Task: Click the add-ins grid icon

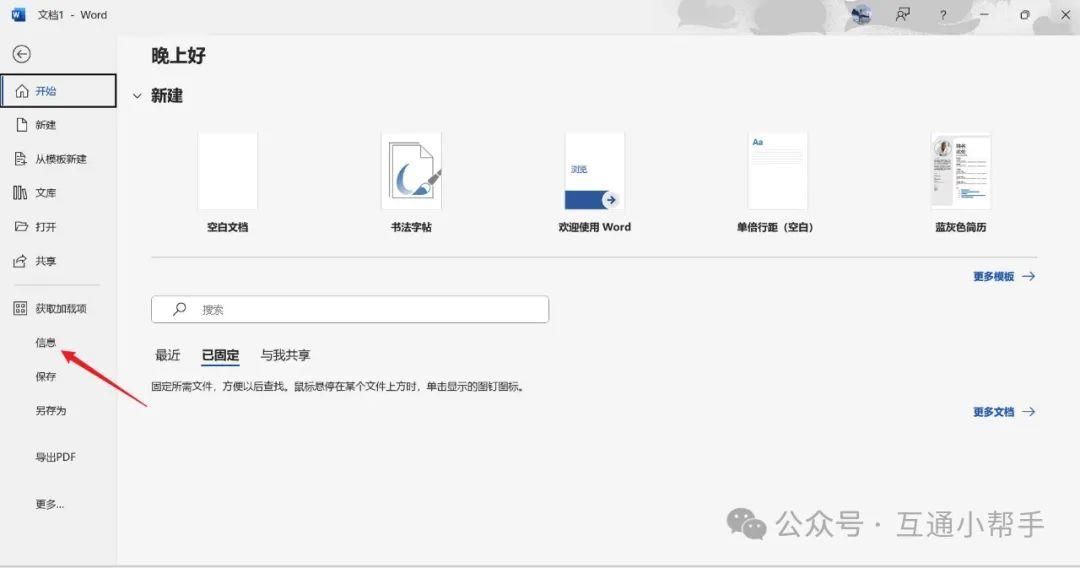Action: (21, 308)
